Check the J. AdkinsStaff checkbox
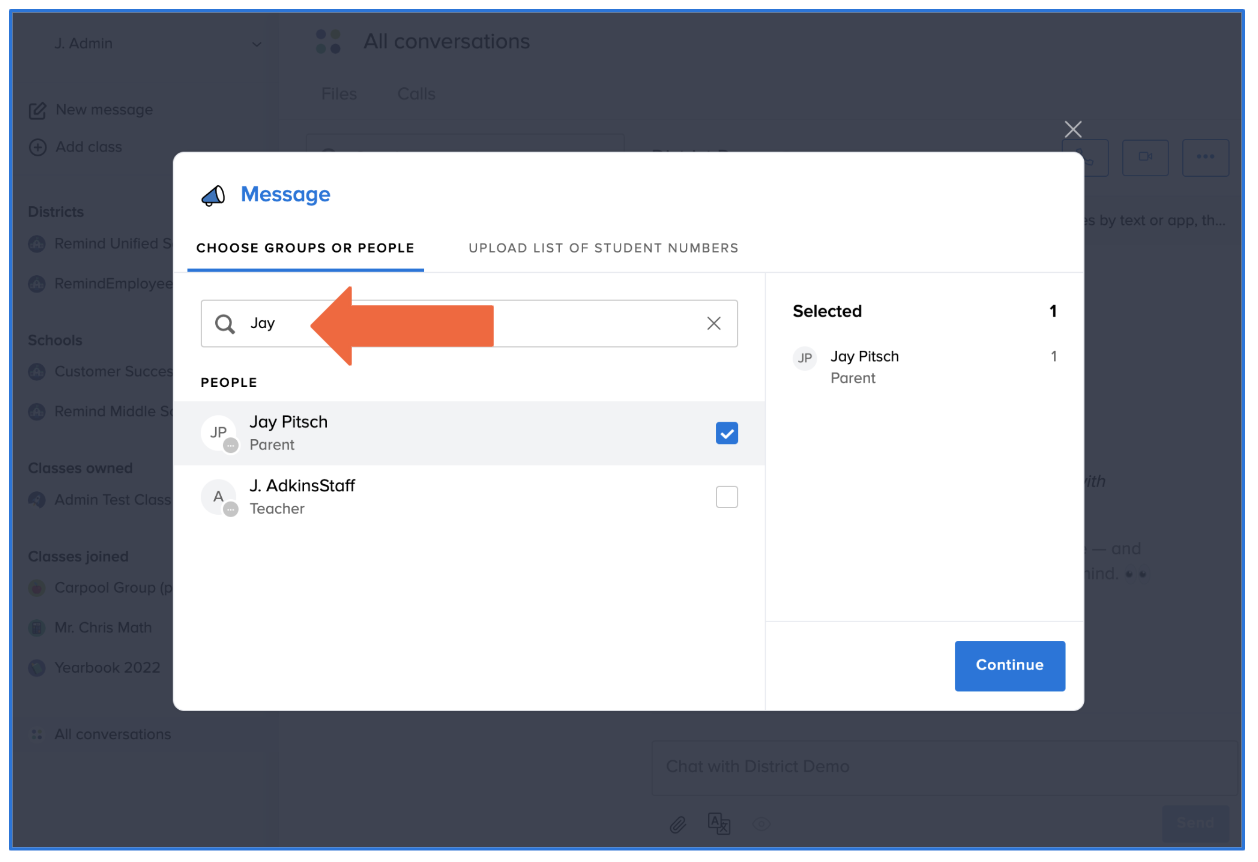This screenshot has width=1258, height=862. (x=727, y=497)
